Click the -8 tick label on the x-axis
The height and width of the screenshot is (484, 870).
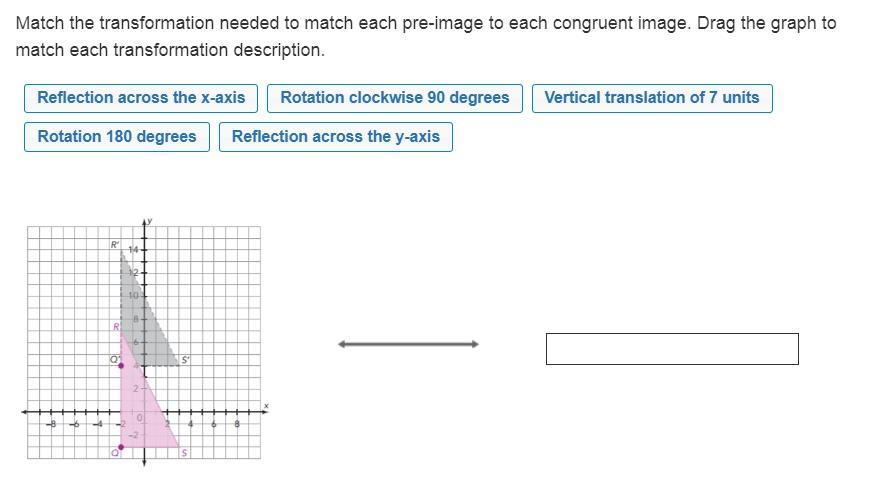pos(52,424)
